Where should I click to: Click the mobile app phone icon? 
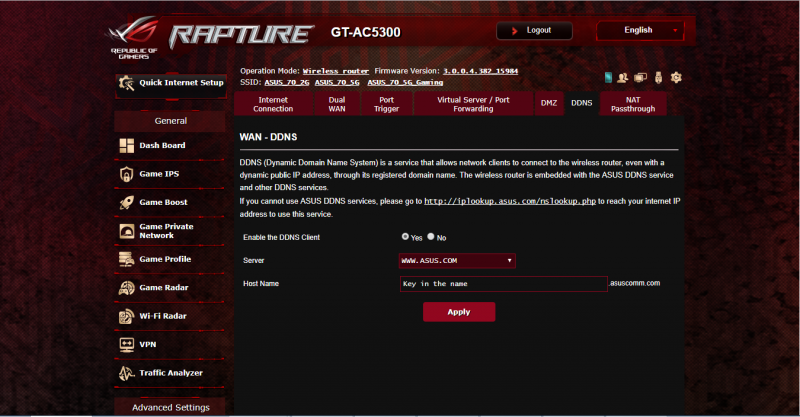pos(607,77)
